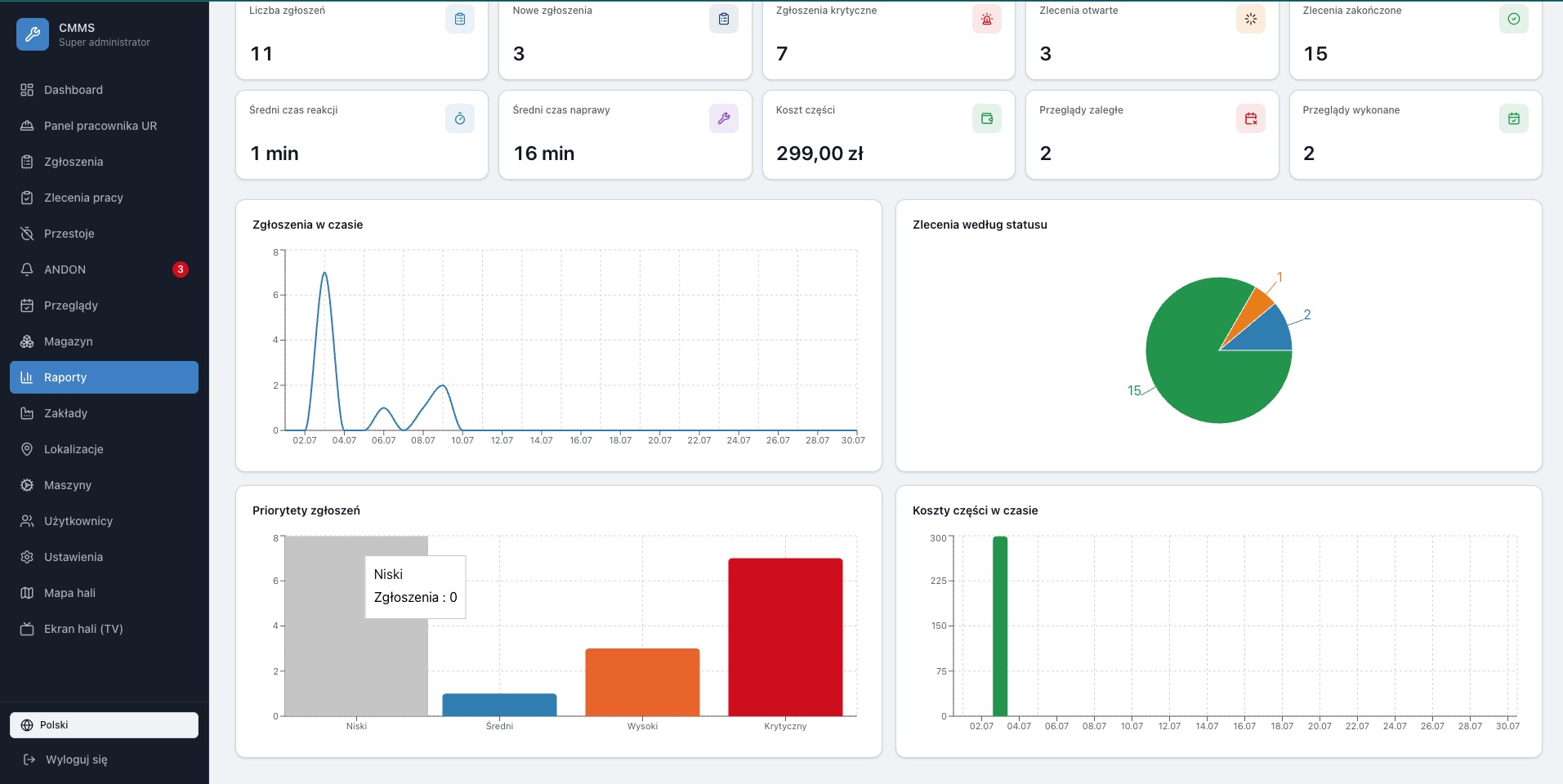
Task: Click the Przeglądy zaległe calendar-x icon
Action: [x=1251, y=118]
